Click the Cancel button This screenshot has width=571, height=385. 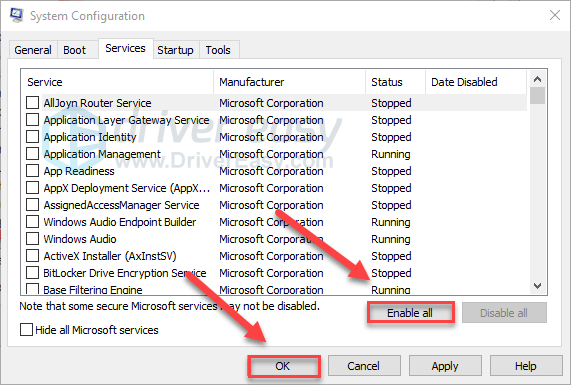(364, 366)
